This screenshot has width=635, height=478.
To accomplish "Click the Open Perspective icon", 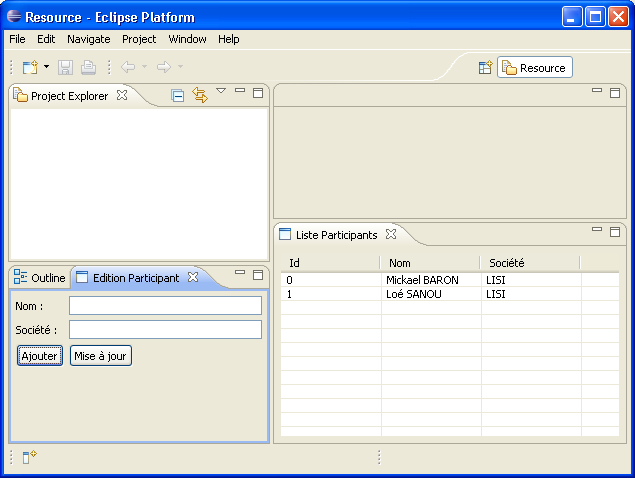I will pyautogui.click(x=485, y=68).
